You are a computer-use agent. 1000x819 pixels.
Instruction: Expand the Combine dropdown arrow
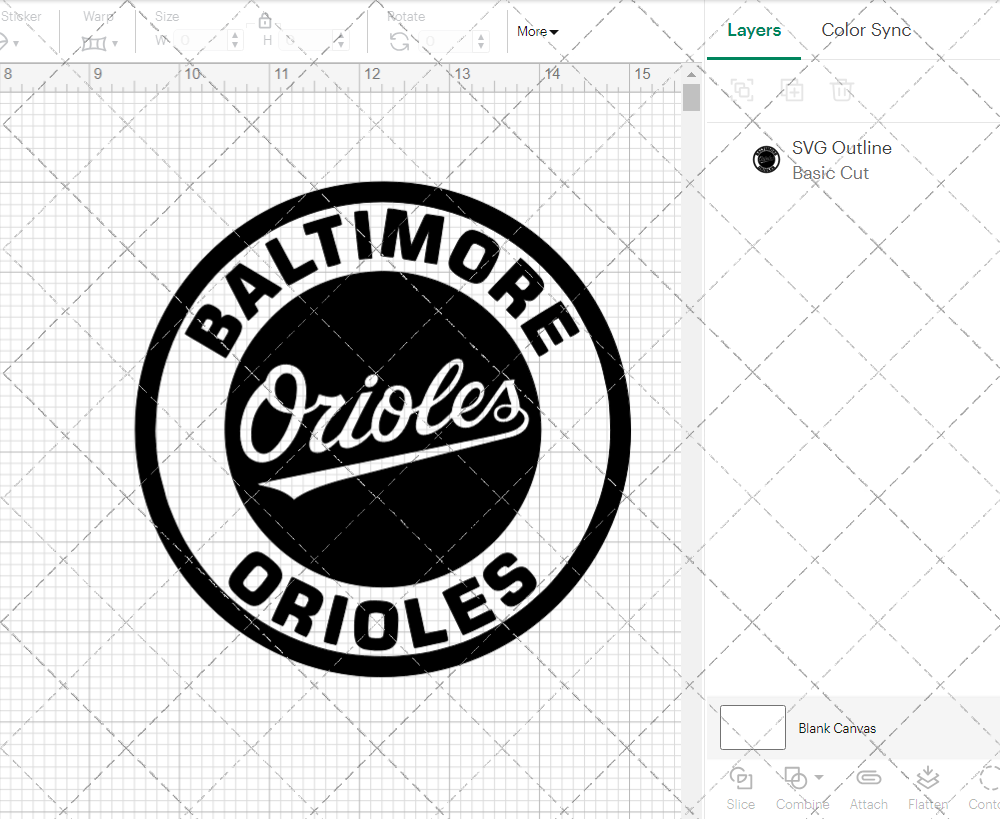819,777
